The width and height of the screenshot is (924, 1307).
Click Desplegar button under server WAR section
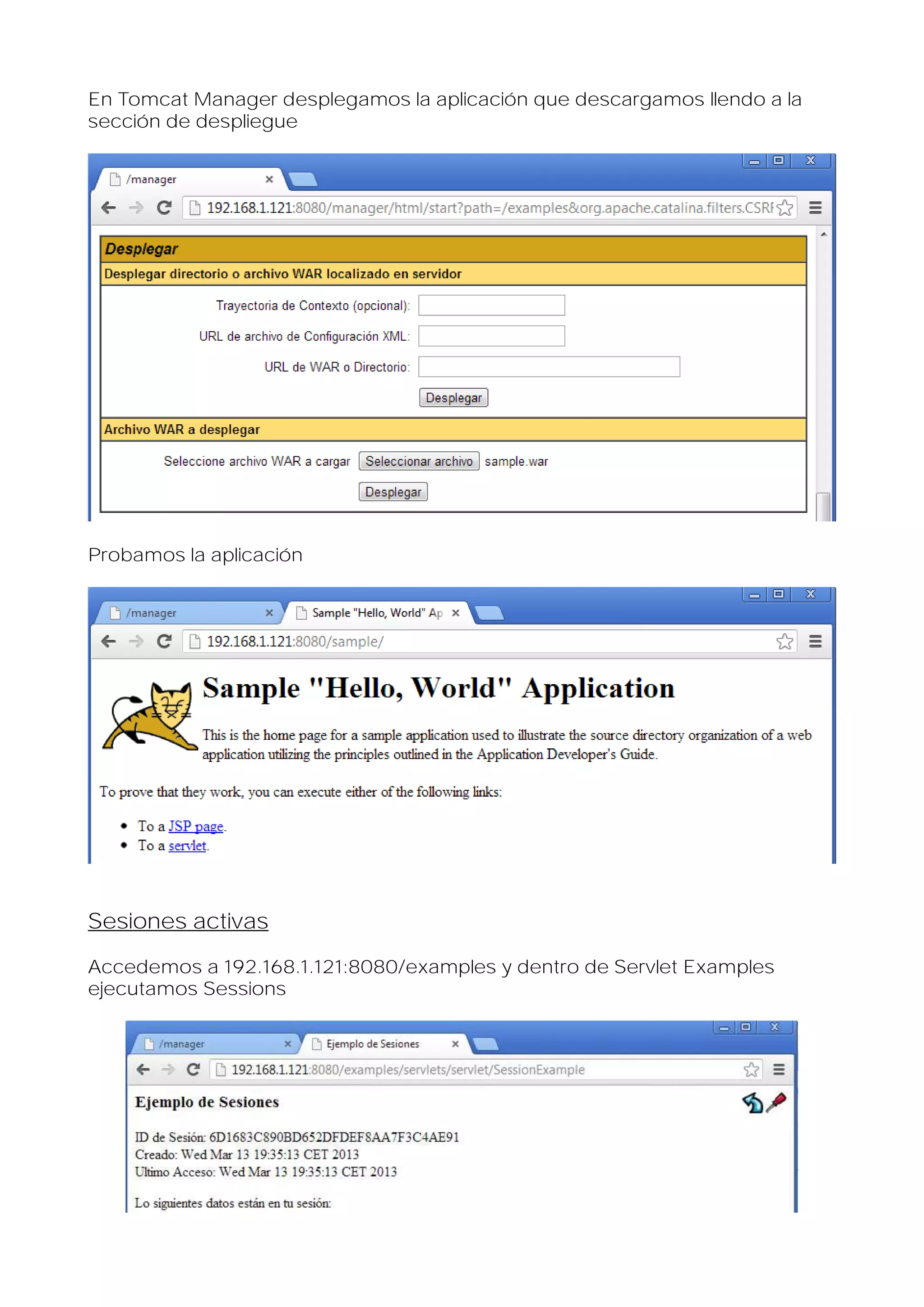pos(453,397)
